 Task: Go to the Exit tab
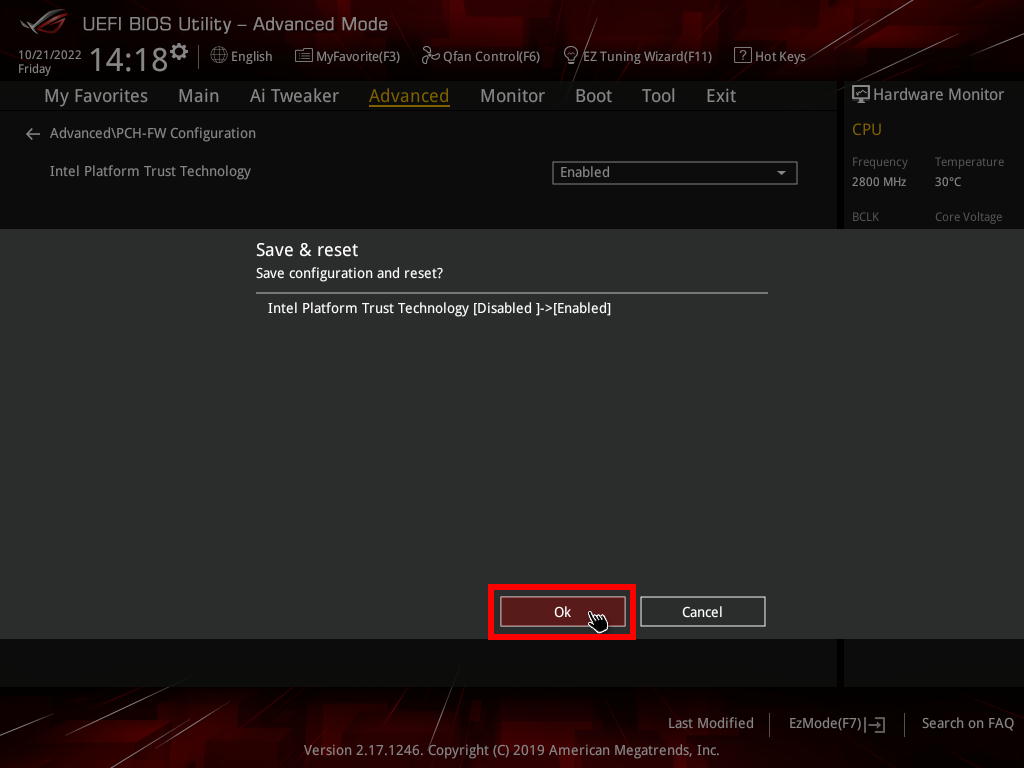point(721,96)
